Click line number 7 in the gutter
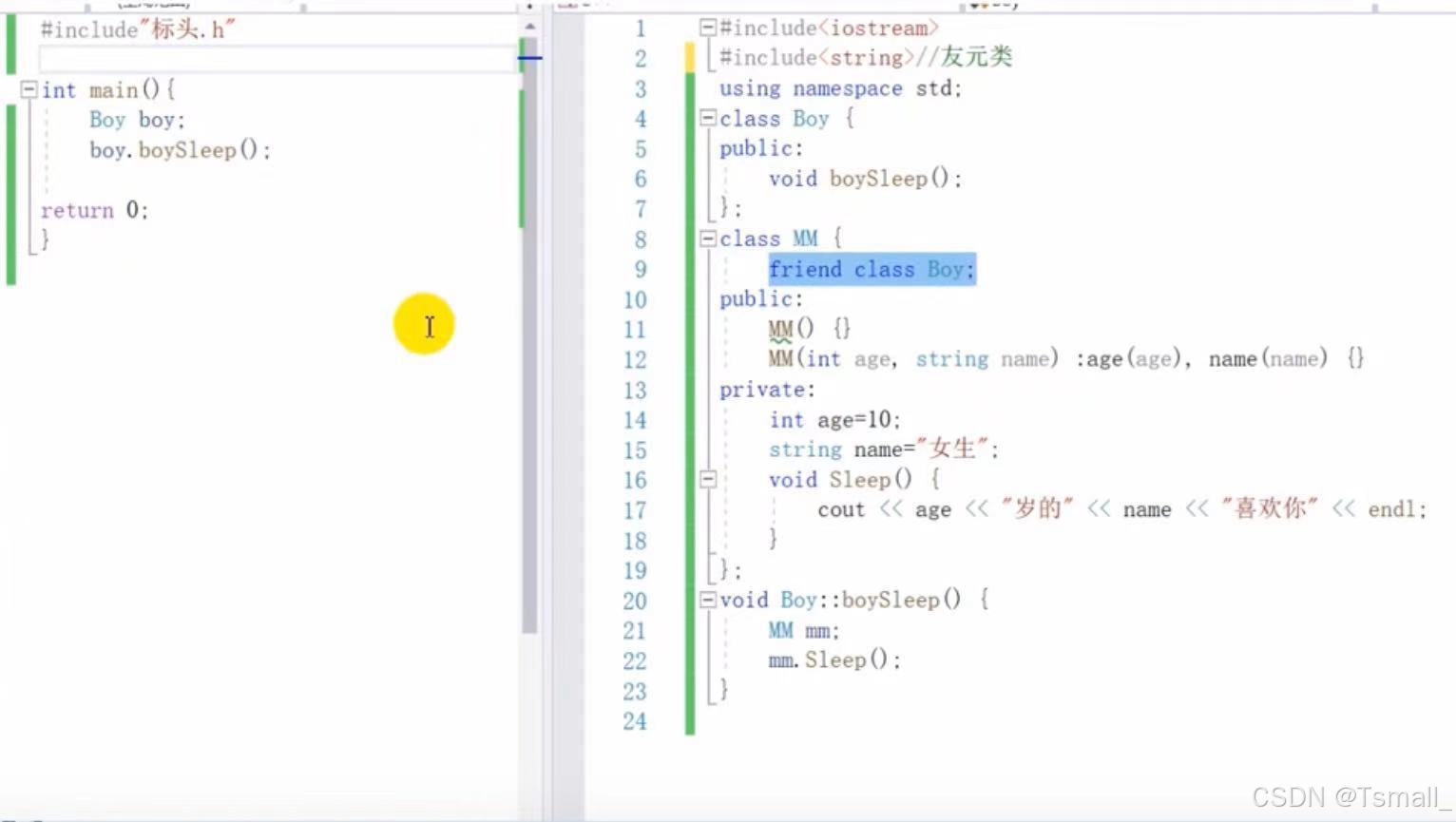 pos(640,209)
